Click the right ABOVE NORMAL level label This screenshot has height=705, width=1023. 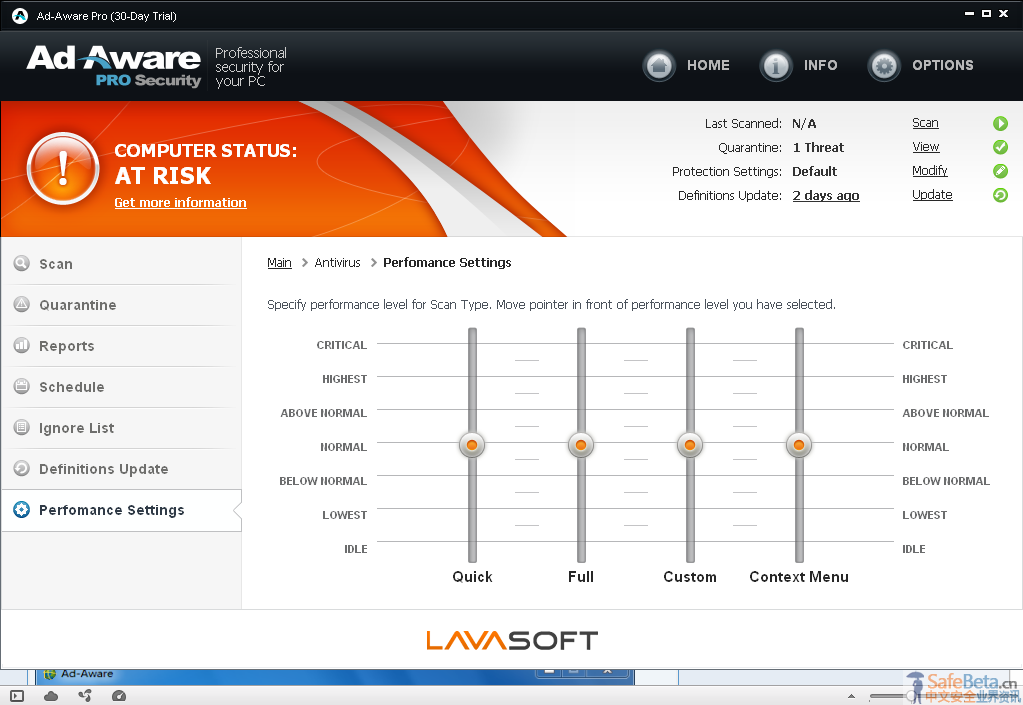click(x=945, y=413)
